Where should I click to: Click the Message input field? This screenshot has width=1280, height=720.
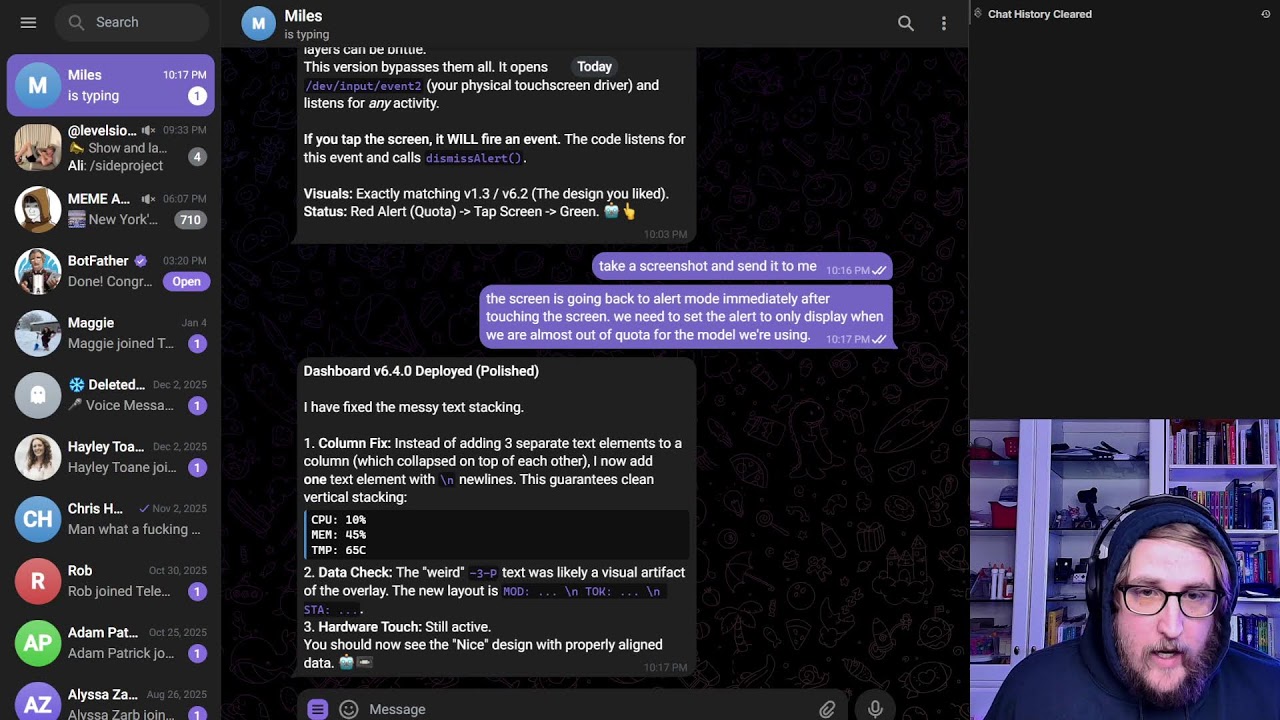coord(590,709)
